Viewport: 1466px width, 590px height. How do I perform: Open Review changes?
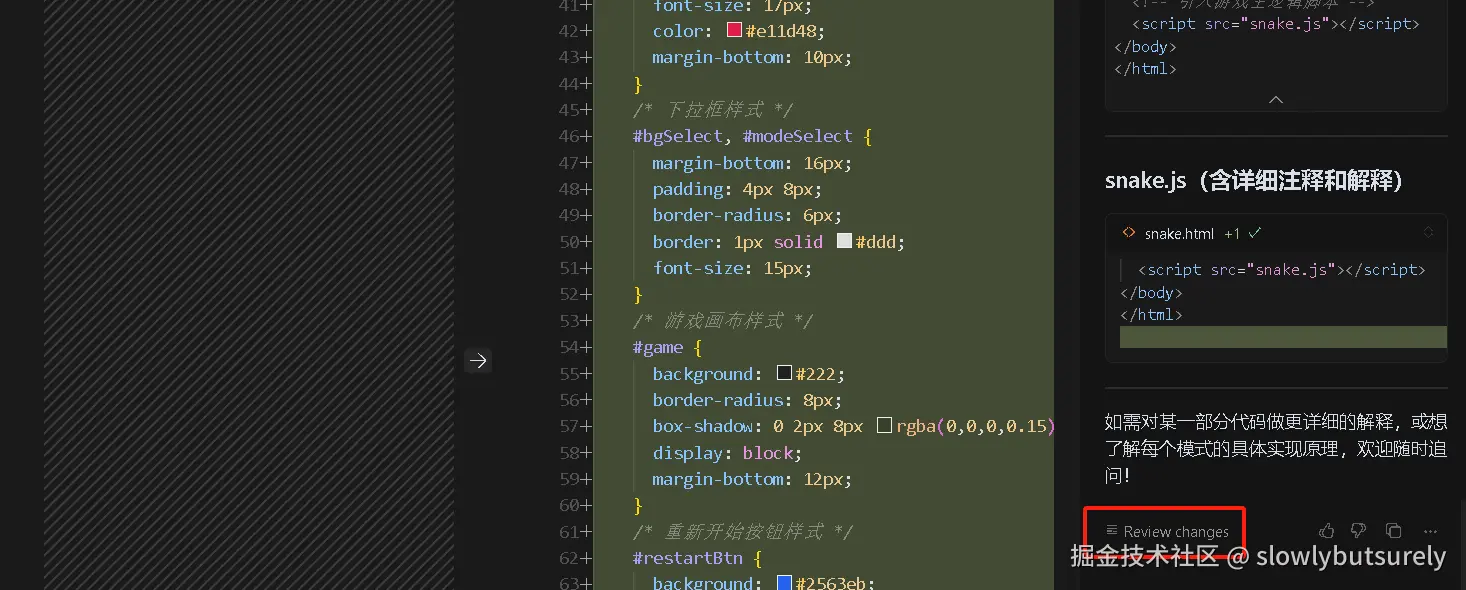1167,532
